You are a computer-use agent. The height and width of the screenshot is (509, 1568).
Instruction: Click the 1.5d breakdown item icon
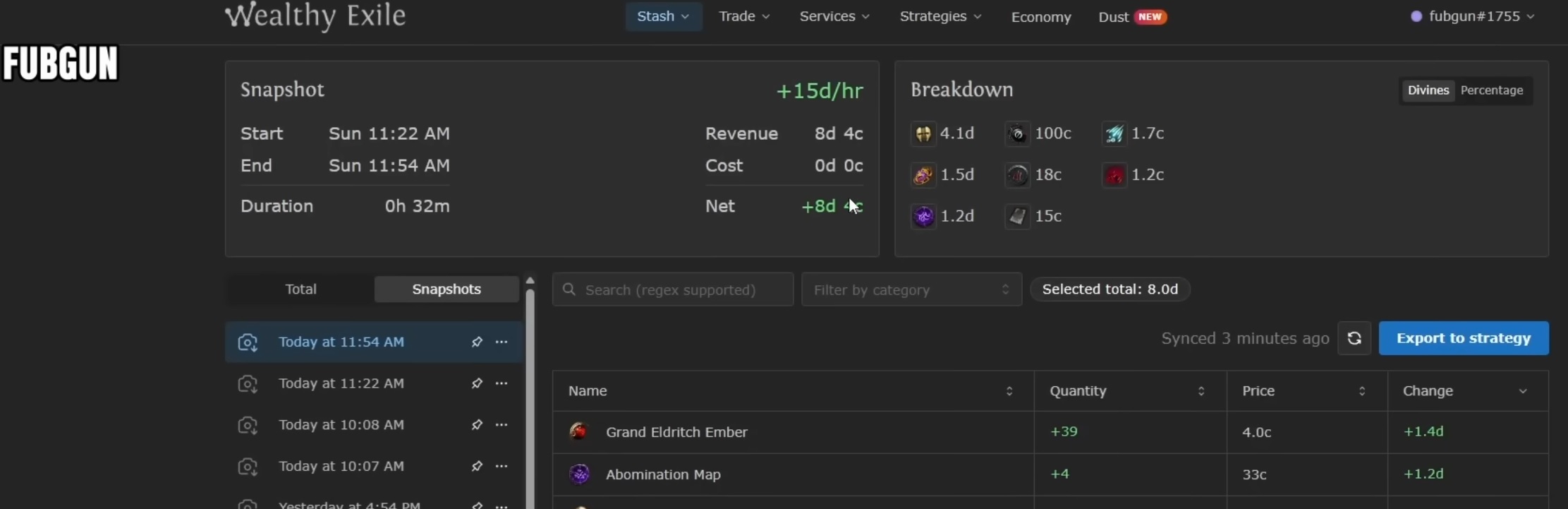pyautogui.click(x=923, y=174)
